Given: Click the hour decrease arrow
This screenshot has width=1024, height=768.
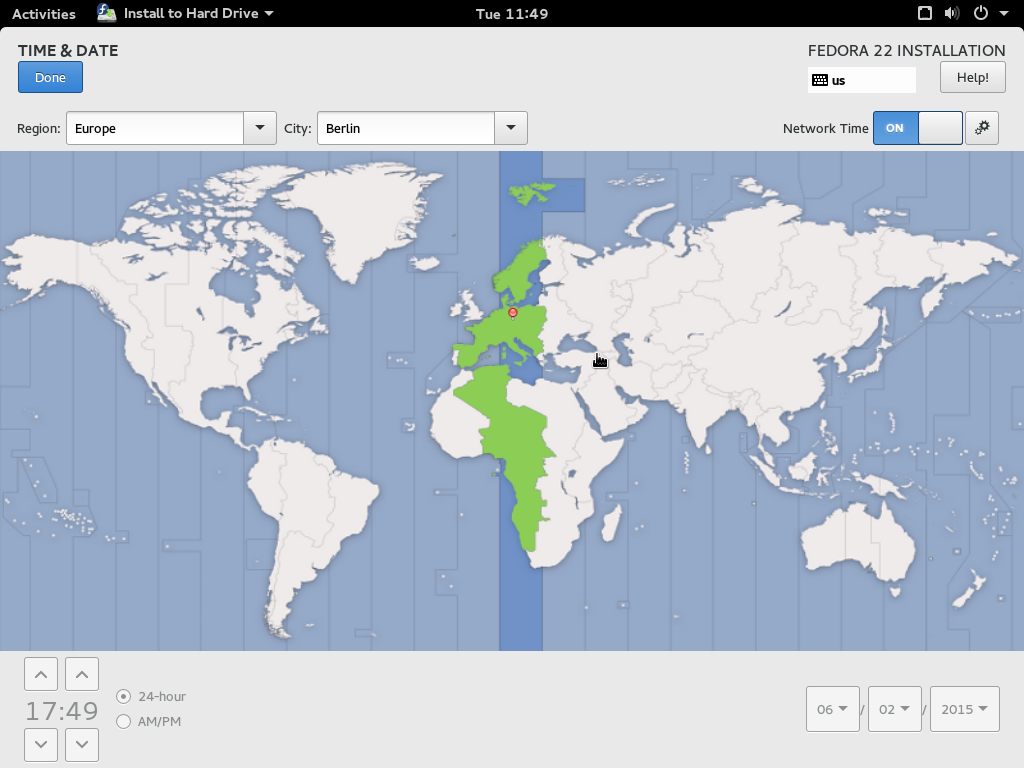Looking at the screenshot, I should pos(40,744).
